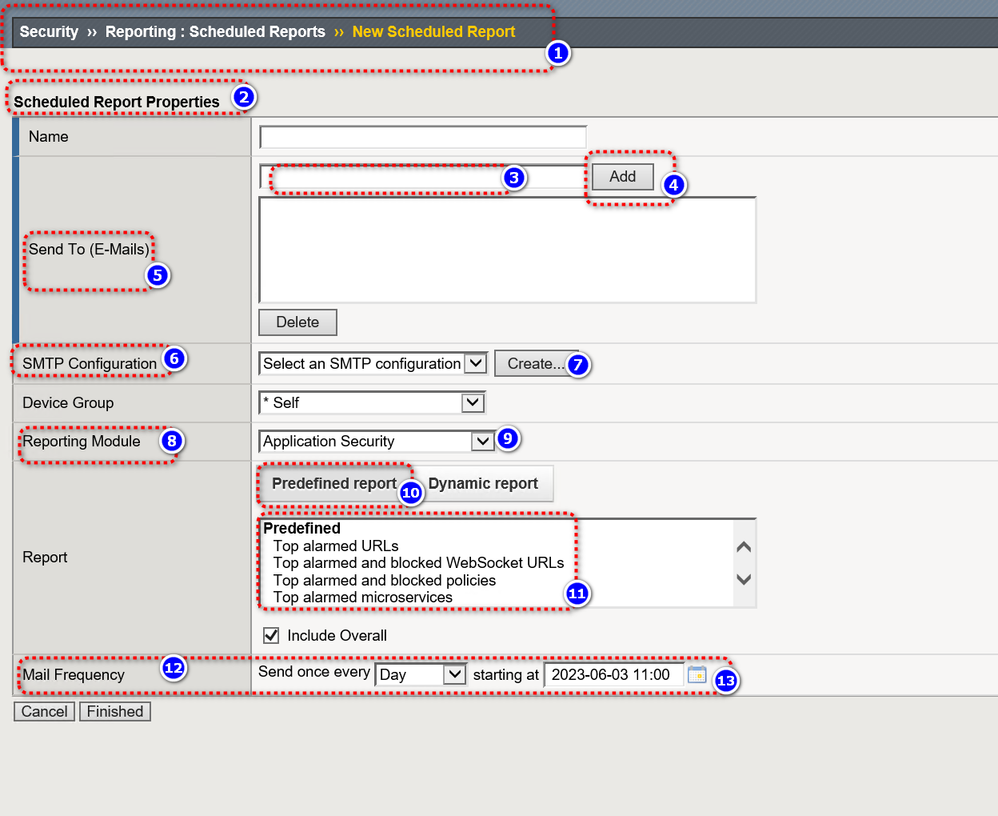
Task: Switch to the Predefined report tab
Action: click(x=334, y=484)
